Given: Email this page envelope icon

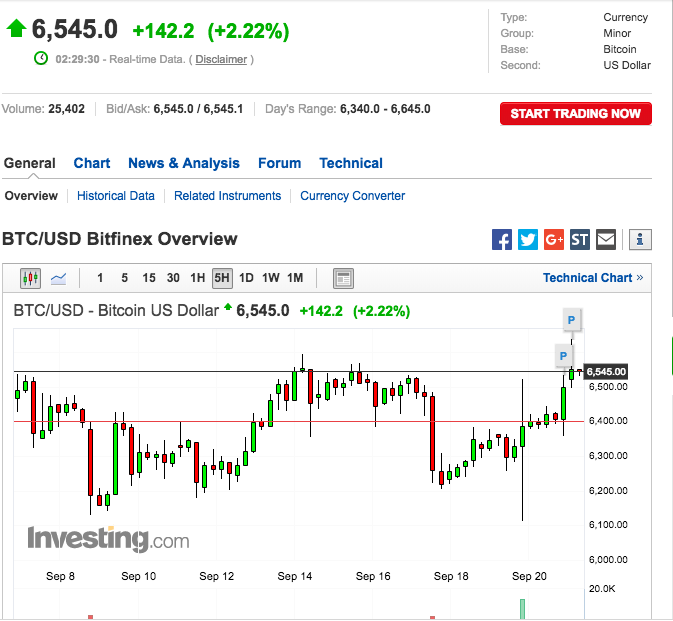Looking at the screenshot, I should [x=606, y=239].
